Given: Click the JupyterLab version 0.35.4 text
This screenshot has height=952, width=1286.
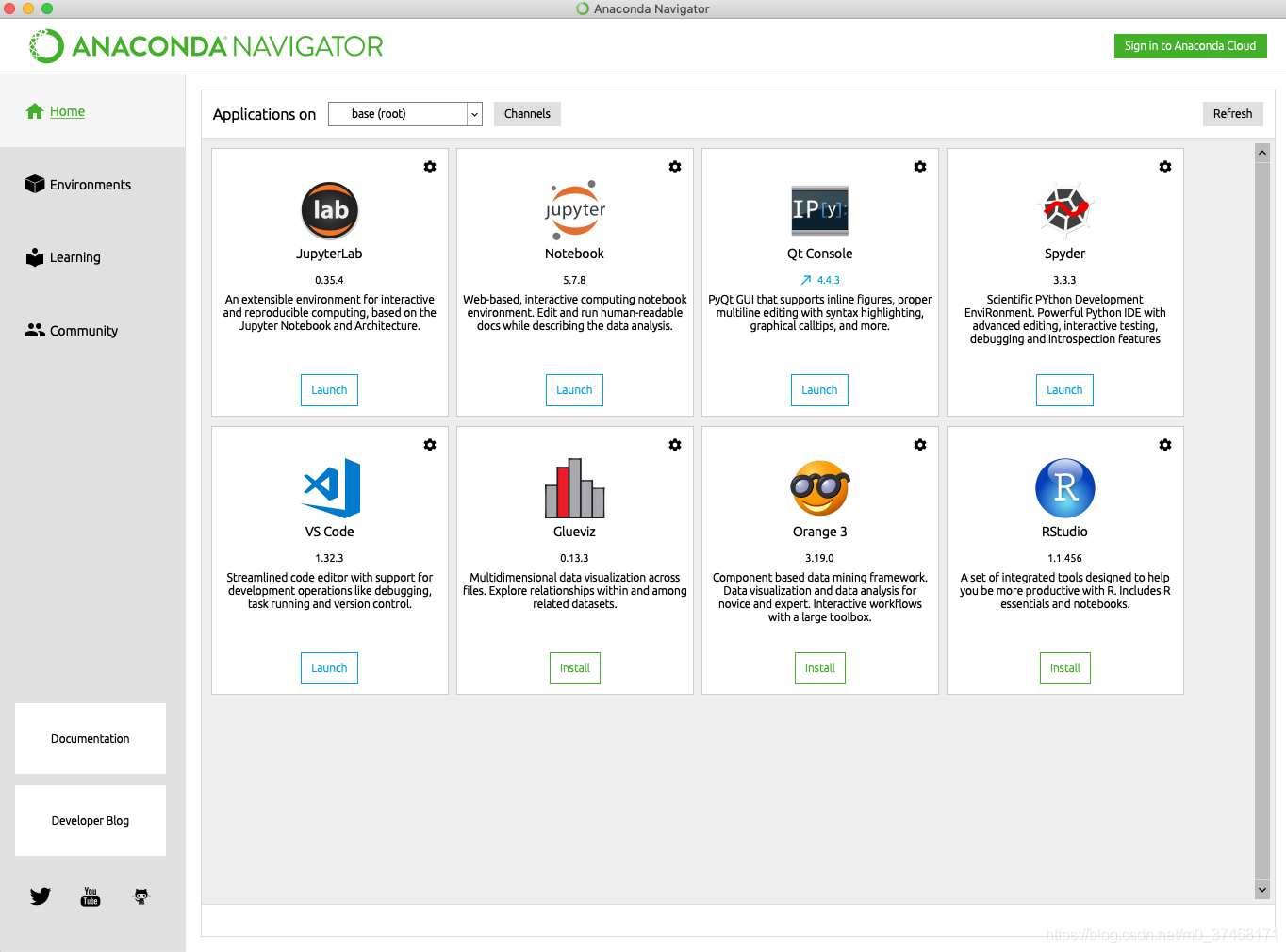Looking at the screenshot, I should [329, 280].
